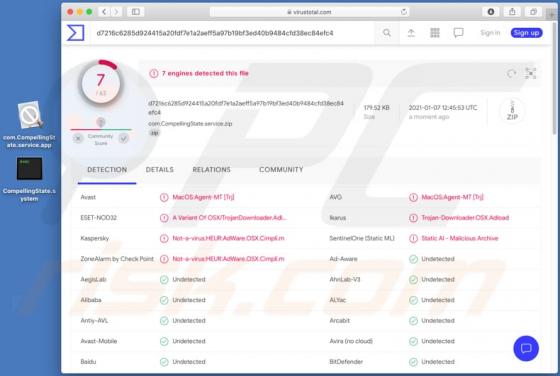
Task: Click the page vertical scrollbar
Action: [555, 79]
